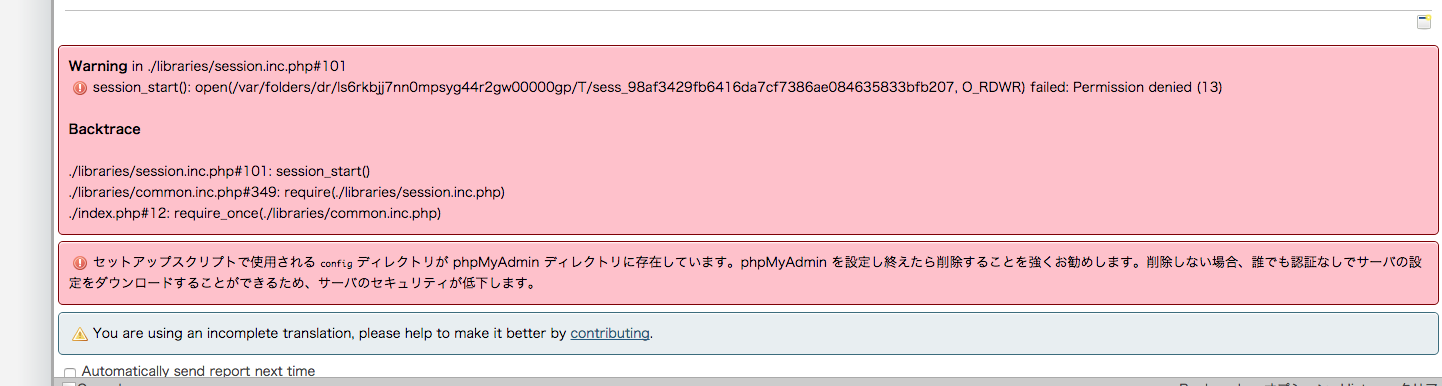Click the Console label in the bottom bar
The height and width of the screenshot is (386, 1442).
click(101, 384)
